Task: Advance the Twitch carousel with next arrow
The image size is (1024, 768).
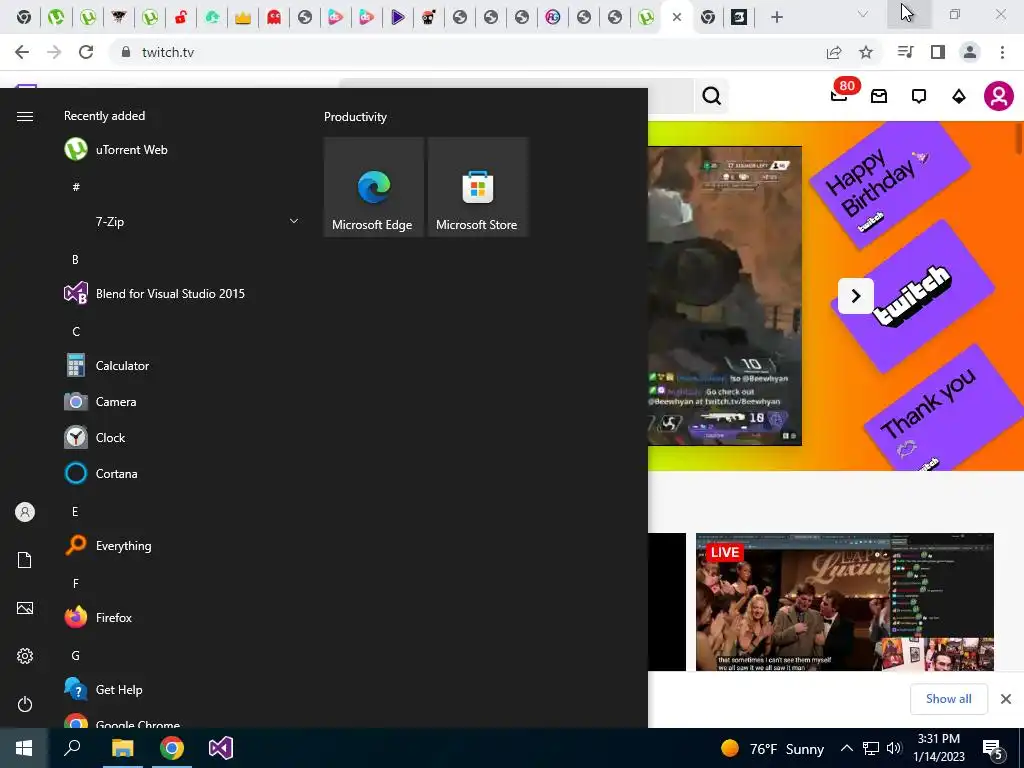Action: point(856,296)
